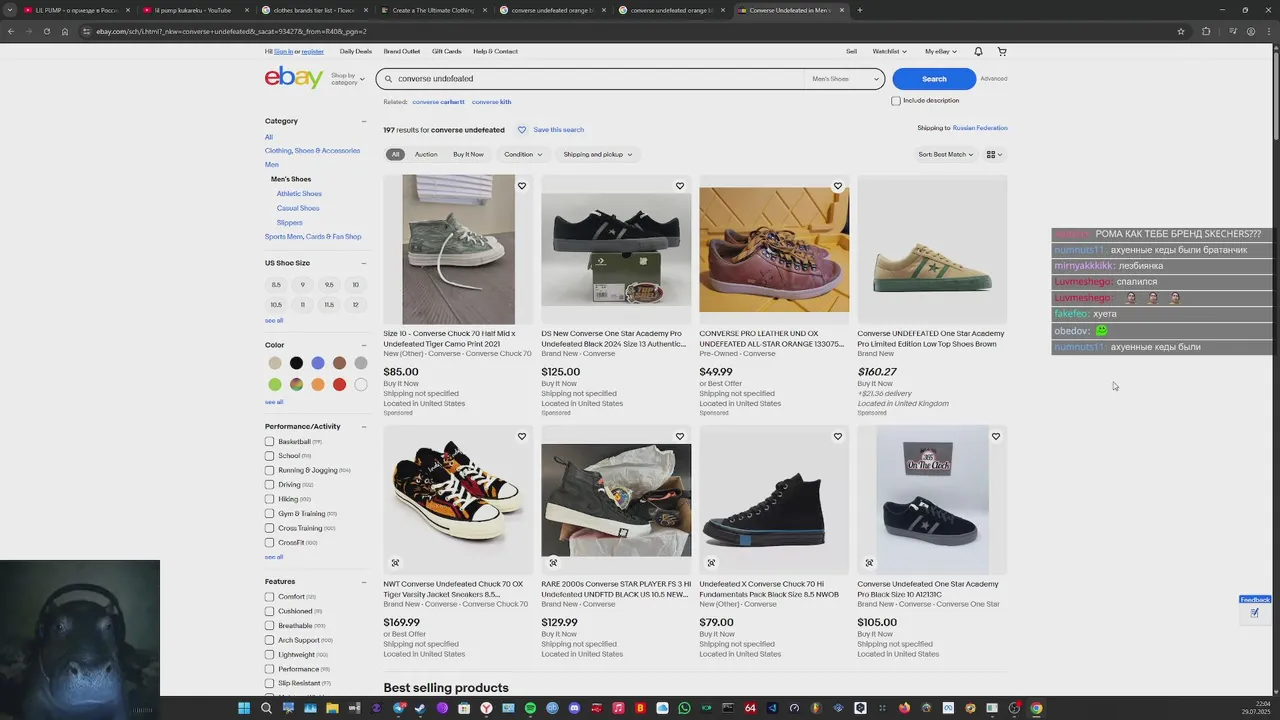Viewport: 1280px width, 720px height.
Task: Filter by black color swatch
Action: [x=296, y=363]
